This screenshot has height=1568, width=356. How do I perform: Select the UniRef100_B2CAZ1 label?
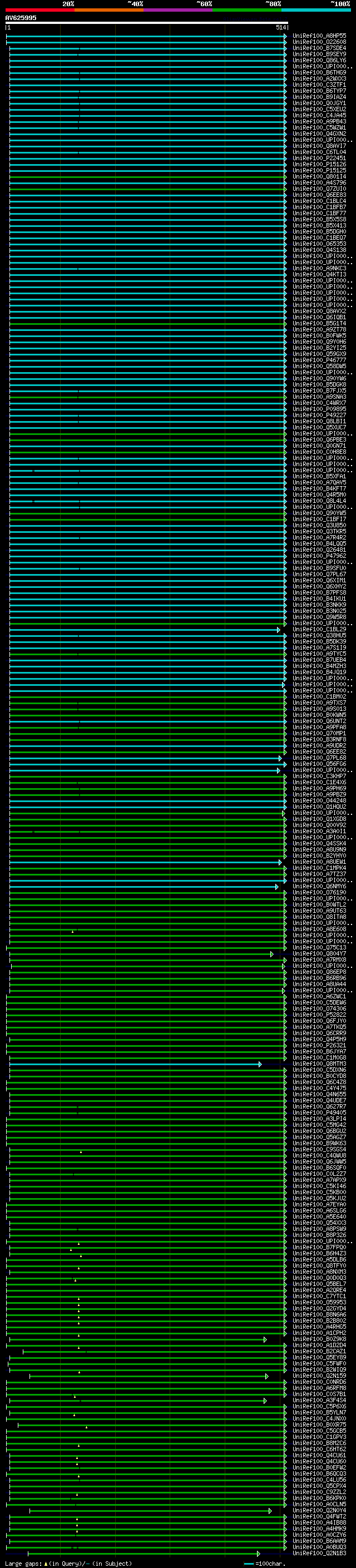click(319, 1351)
